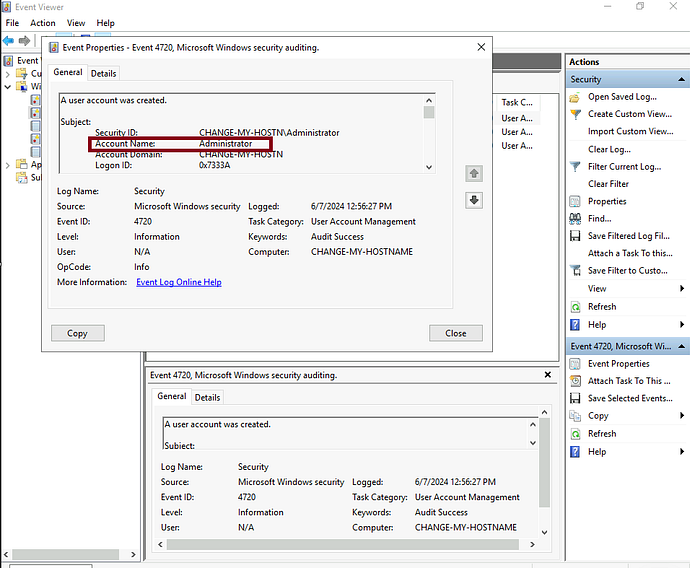Click the Save Selected Events floppy icon

(575, 398)
